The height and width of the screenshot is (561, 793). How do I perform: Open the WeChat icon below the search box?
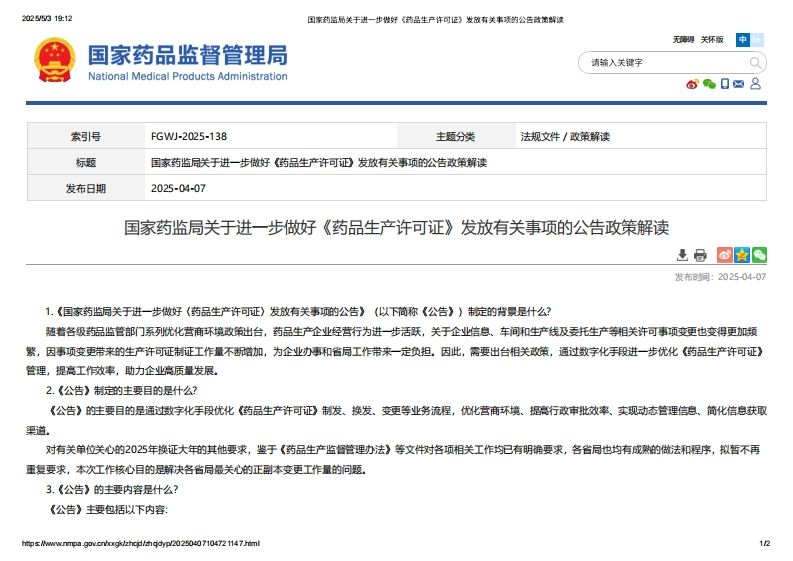pos(709,84)
